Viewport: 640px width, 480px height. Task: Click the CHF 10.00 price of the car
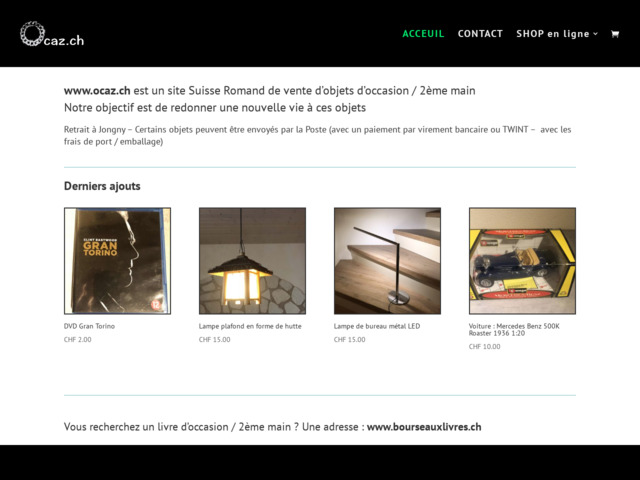coord(484,347)
